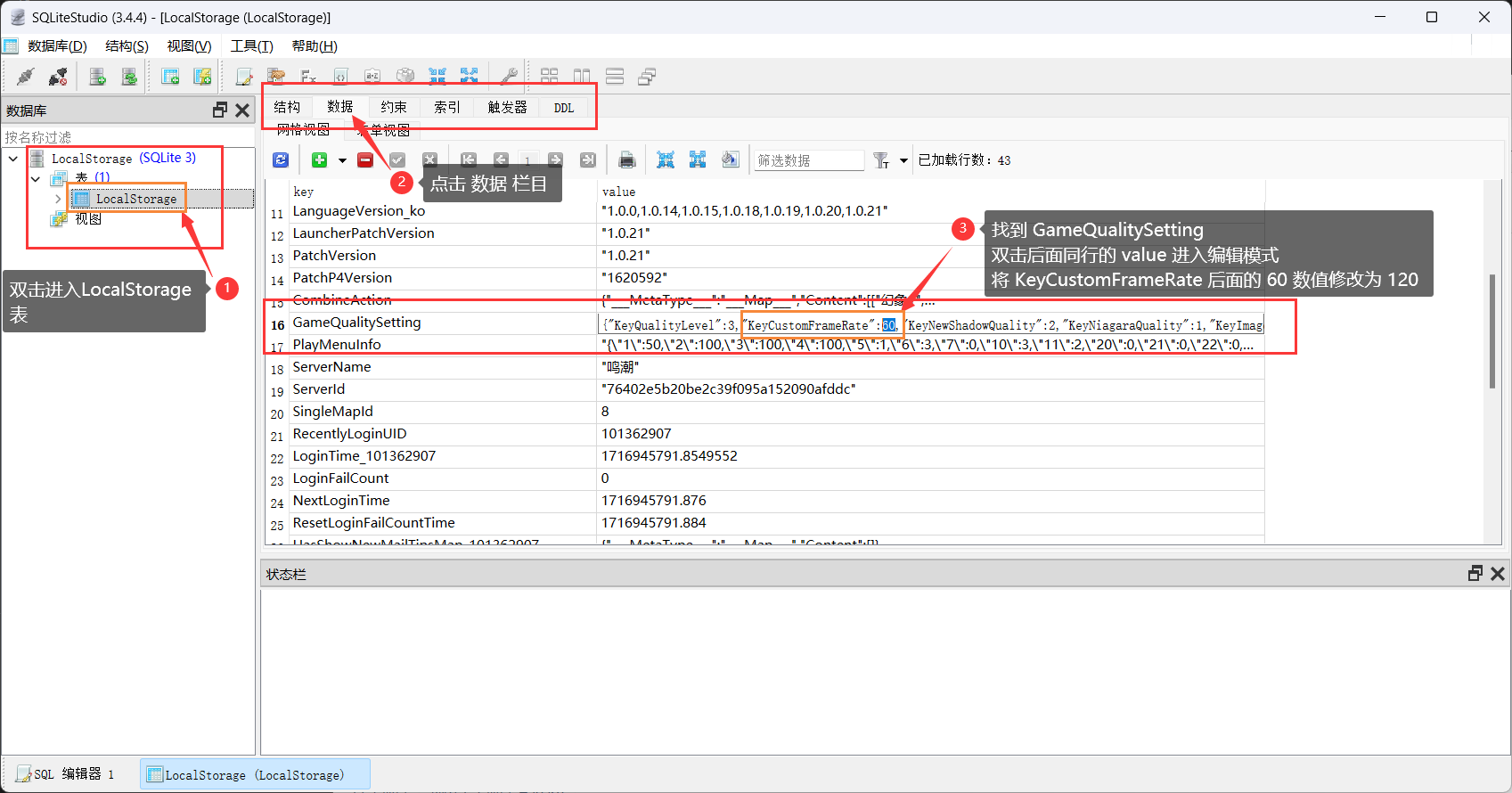Open the filter mode dropdown arrow

tap(903, 160)
